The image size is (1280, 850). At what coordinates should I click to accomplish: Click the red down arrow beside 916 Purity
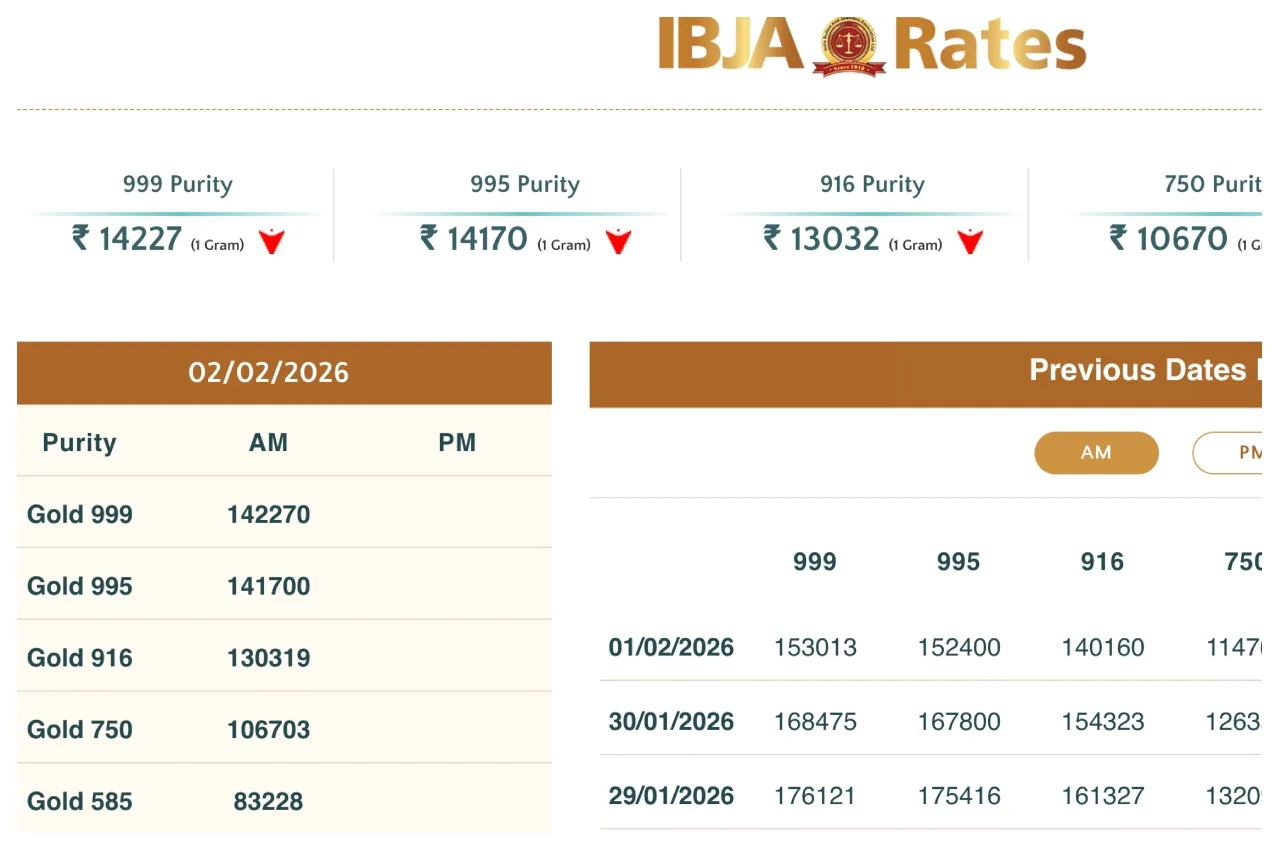(x=970, y=241)
